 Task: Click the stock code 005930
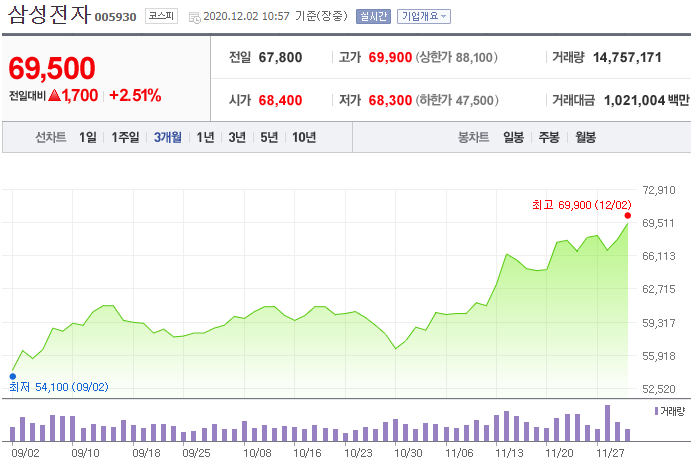click(115, 17)
